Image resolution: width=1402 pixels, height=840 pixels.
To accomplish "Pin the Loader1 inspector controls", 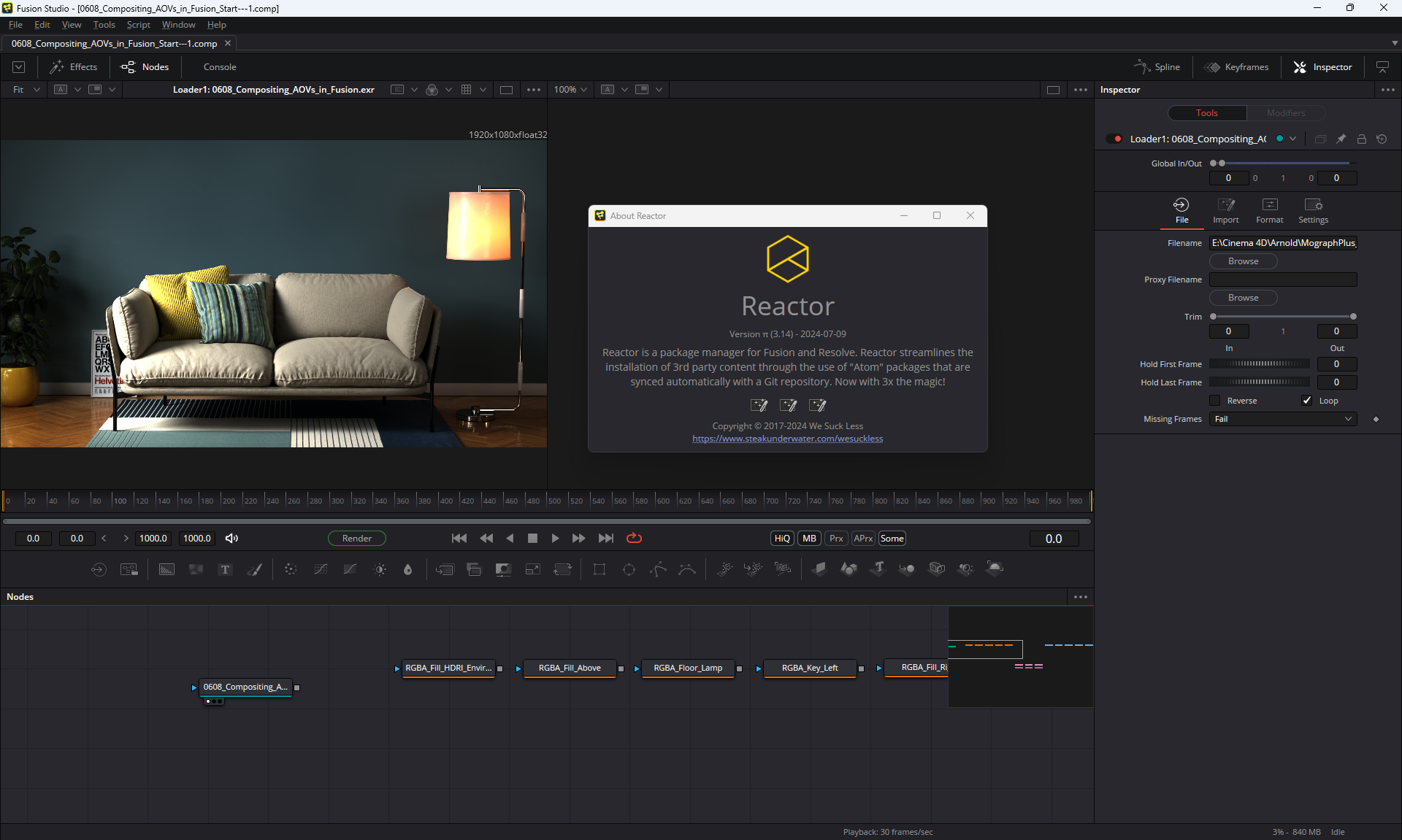I will click(1341, 139).
